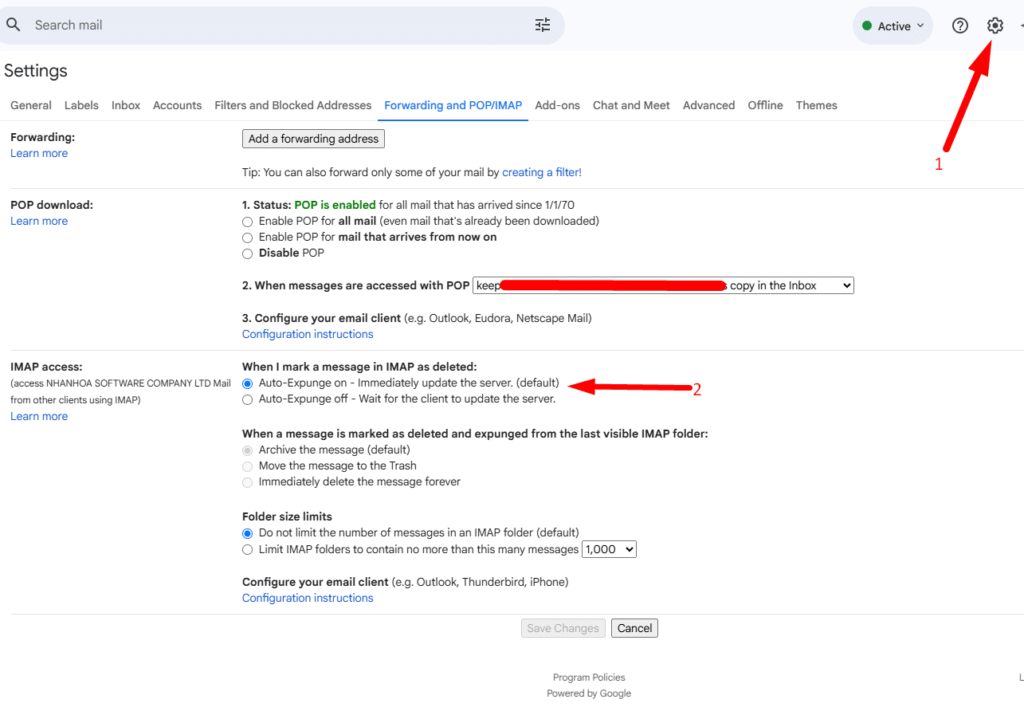Open the 1,000 message limit dropdown
Screen dimensions: 1024x707
pyautogui.click(x=609, y=549)
